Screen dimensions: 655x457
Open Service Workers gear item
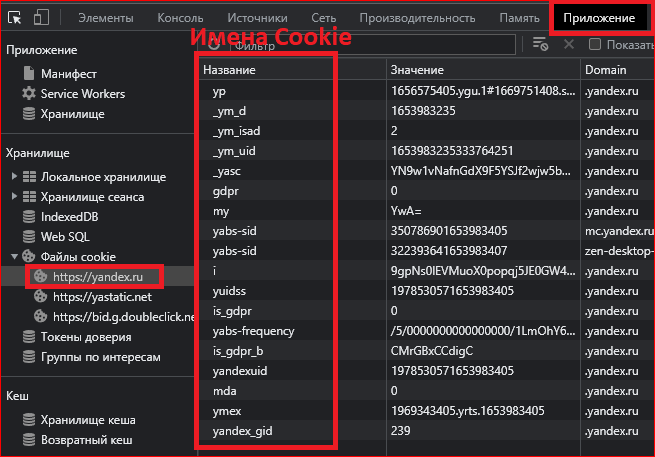click(82, 94)
